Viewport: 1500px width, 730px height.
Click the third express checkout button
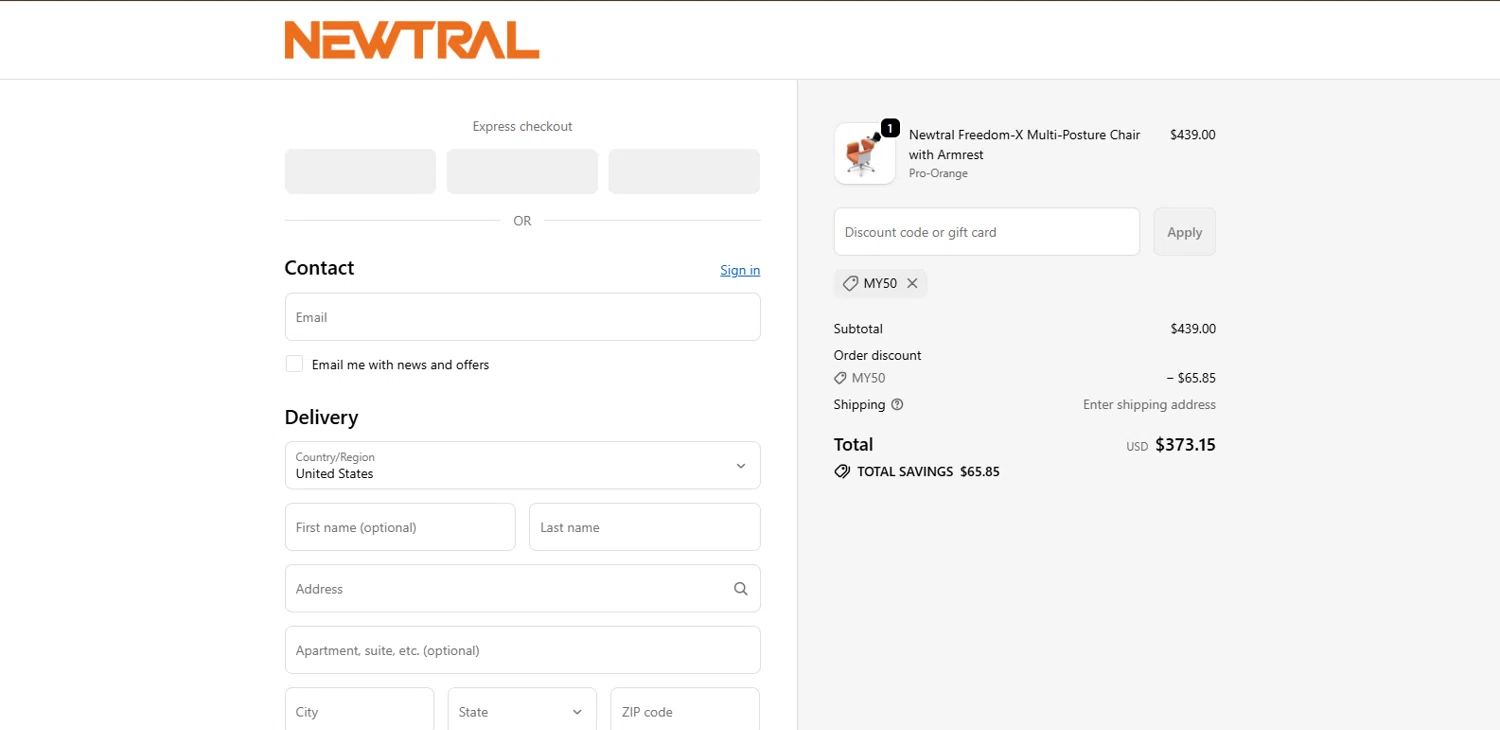pyautogui.click(x=684, y=171)
